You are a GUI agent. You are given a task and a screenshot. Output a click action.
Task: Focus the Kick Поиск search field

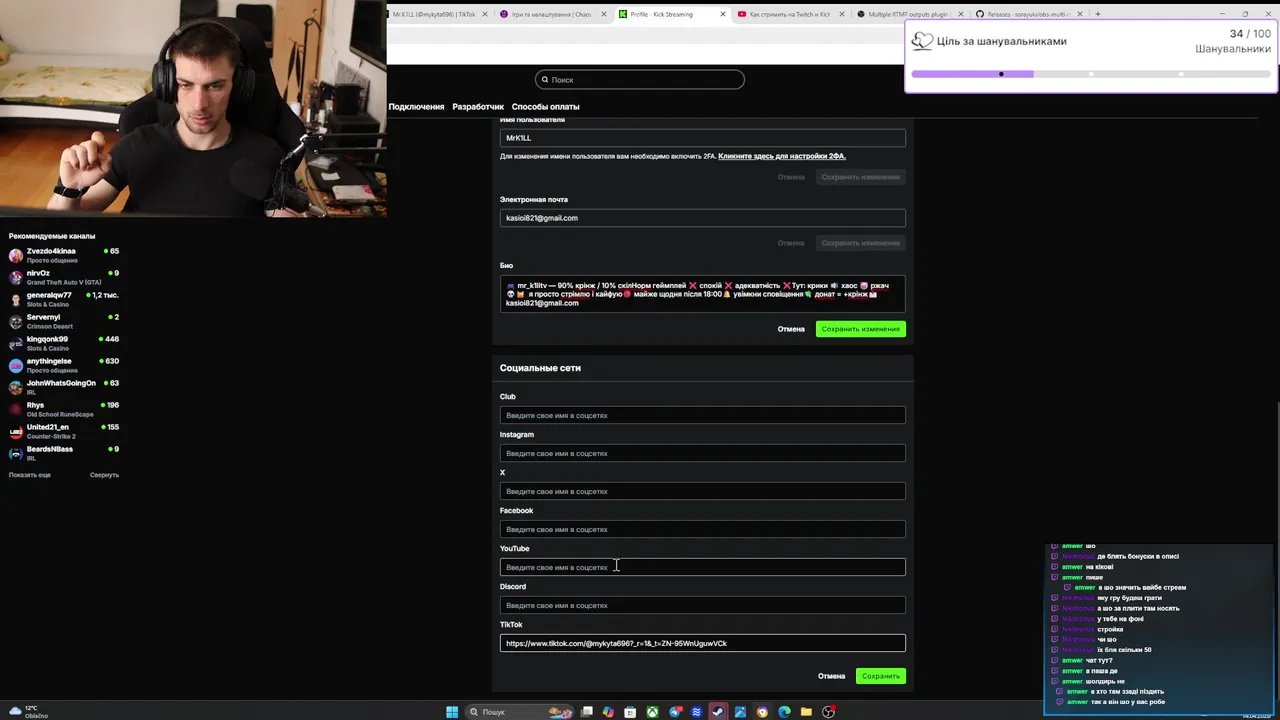(640, 80)
